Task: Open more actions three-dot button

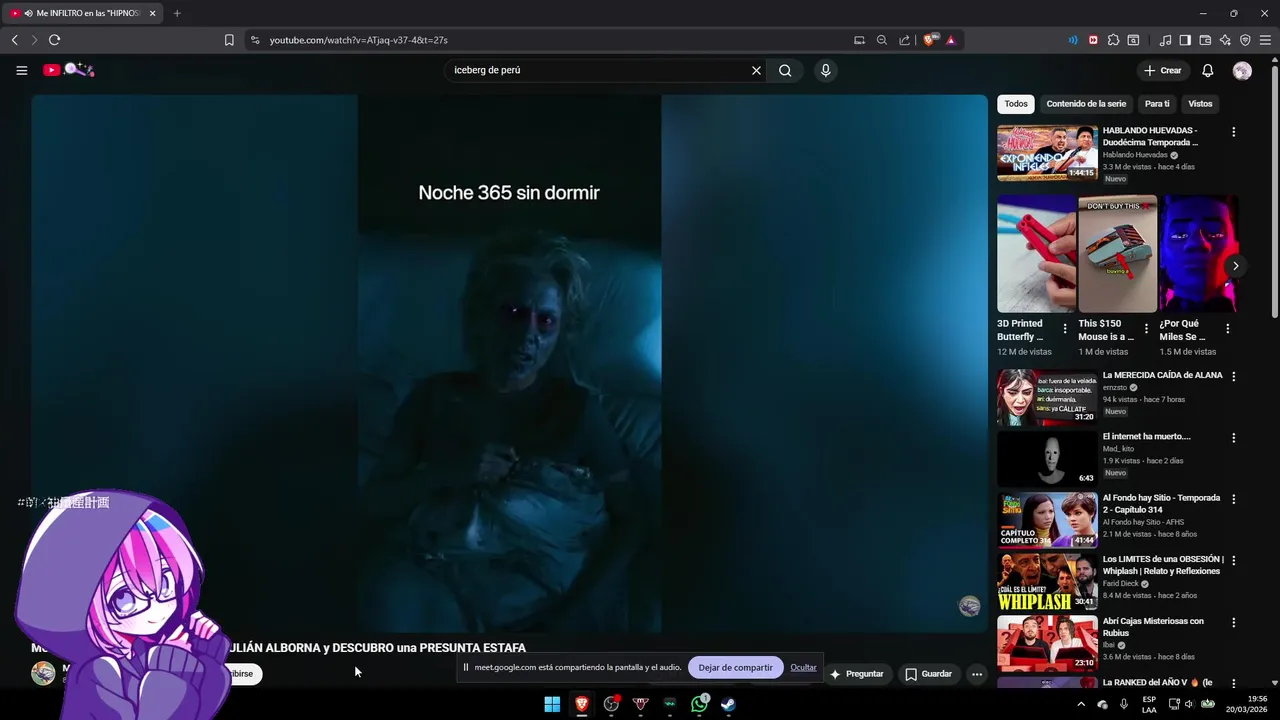Action: tap(977, 674)
